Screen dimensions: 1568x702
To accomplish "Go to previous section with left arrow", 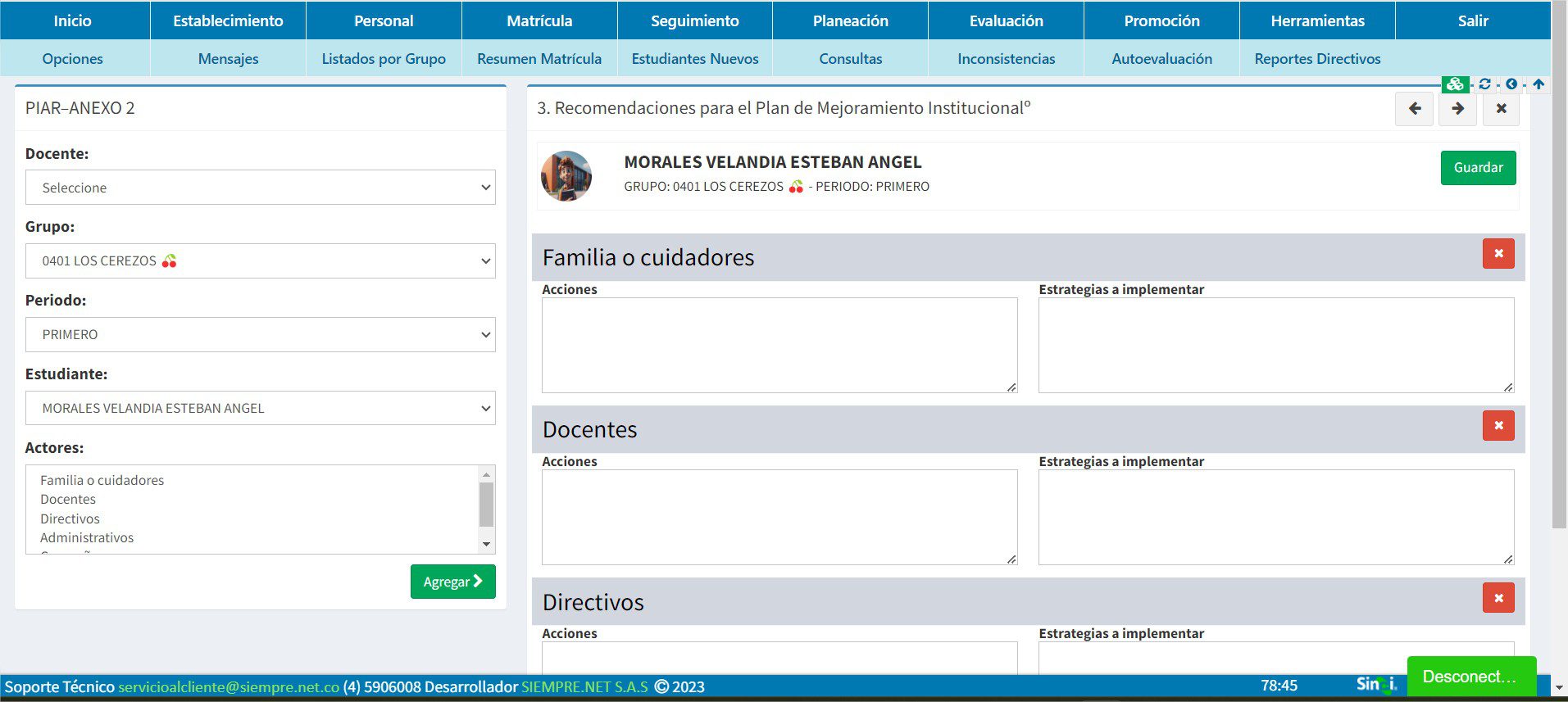I will click(1415, 108).
